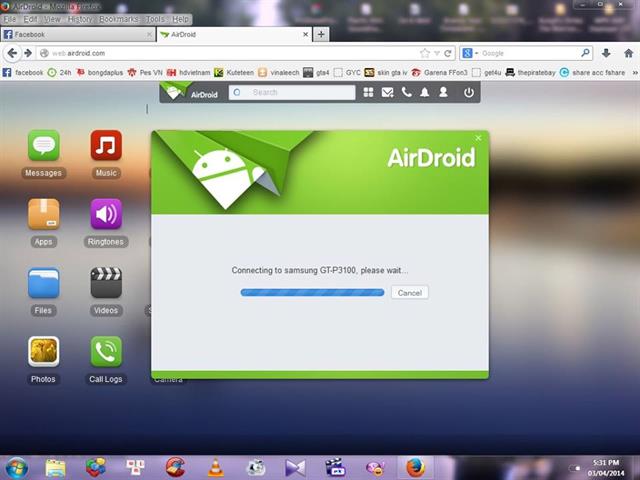Image resolution: width=640 pixels, height=480 pixels.
Task: Open the Videos clapperboard icon
Action: pyautogui.click(x=106, y=283)
